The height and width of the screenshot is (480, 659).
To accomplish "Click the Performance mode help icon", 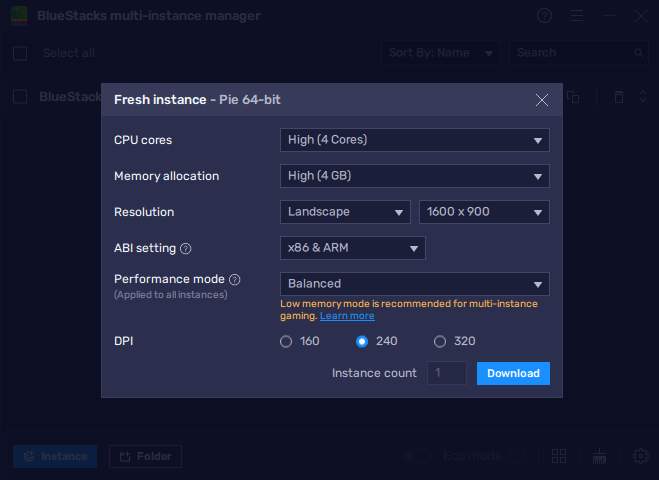I will click(x=235, y=280).
